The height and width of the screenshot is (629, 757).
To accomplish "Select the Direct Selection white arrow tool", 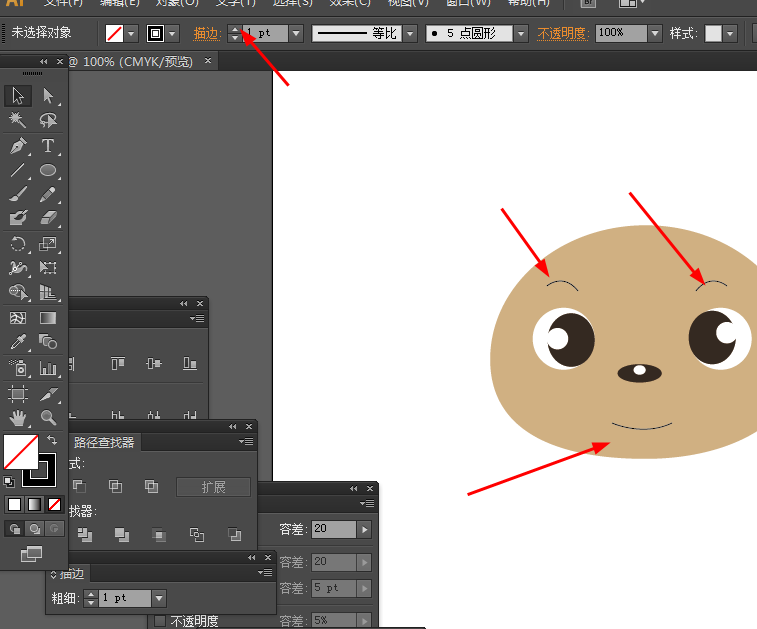I will (48, 97).
